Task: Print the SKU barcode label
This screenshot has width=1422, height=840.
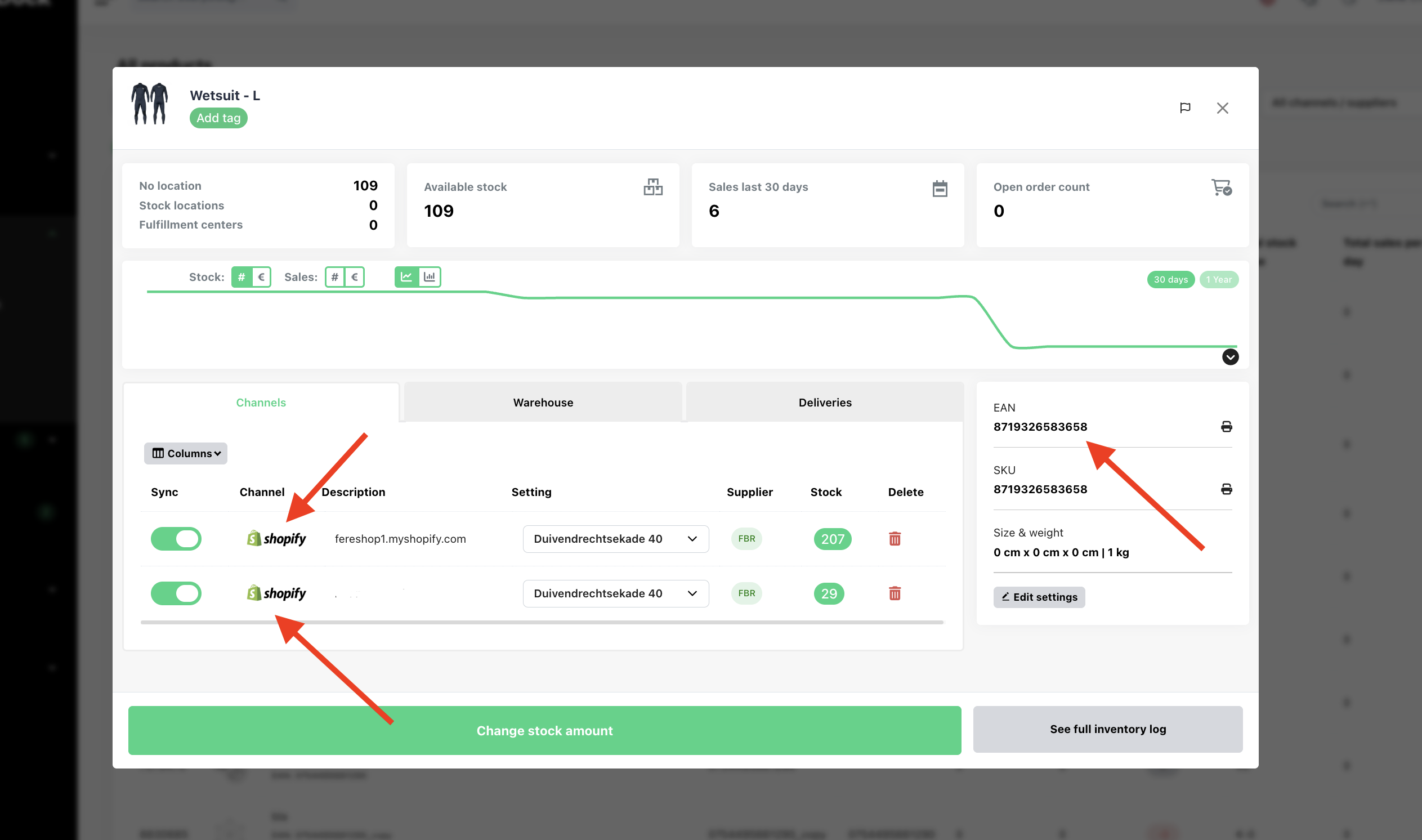Action: 1226,489
